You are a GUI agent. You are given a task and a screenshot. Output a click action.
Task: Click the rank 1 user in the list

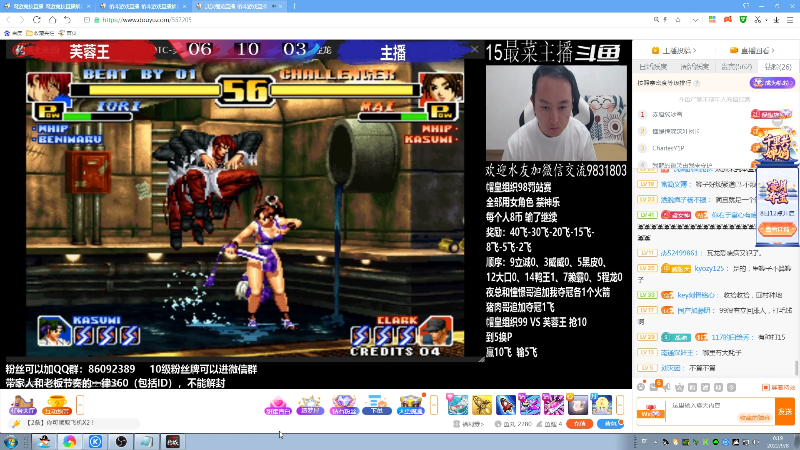[x=667, y=114]
